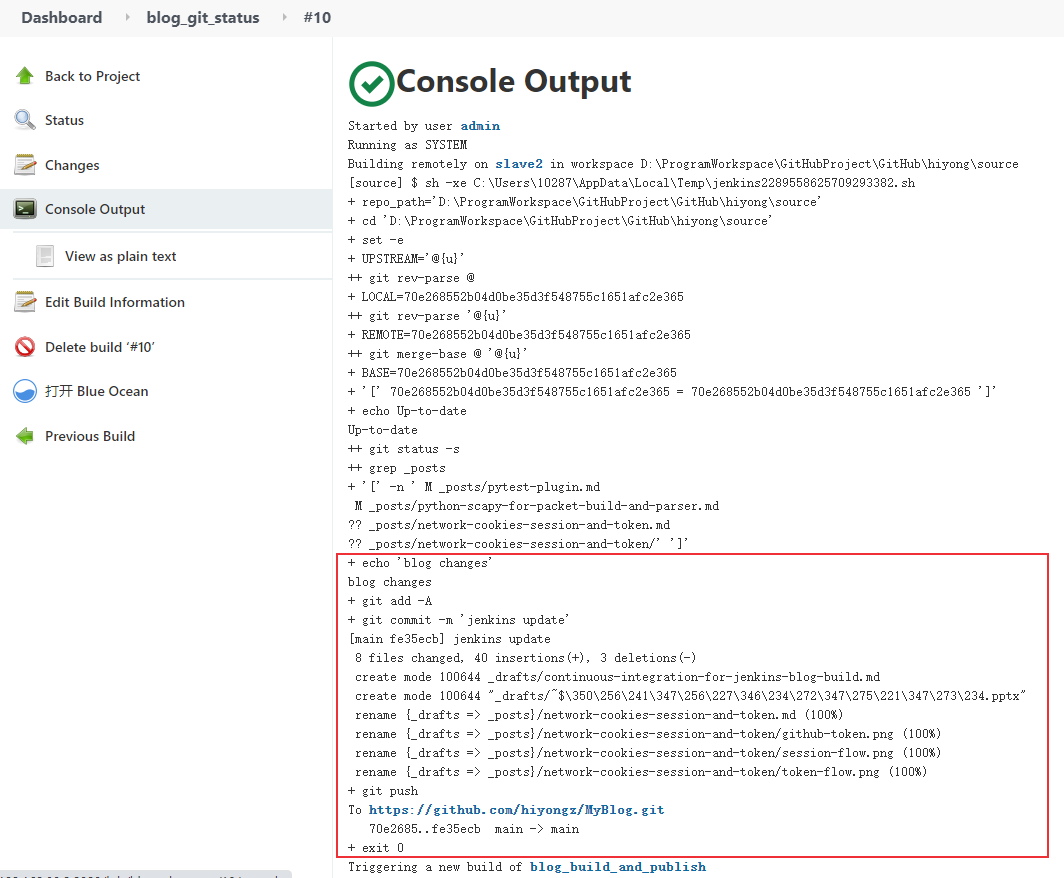Open the #10 build breadcrumb
This screenshot has height=878, width=1064.
(317, 18)
